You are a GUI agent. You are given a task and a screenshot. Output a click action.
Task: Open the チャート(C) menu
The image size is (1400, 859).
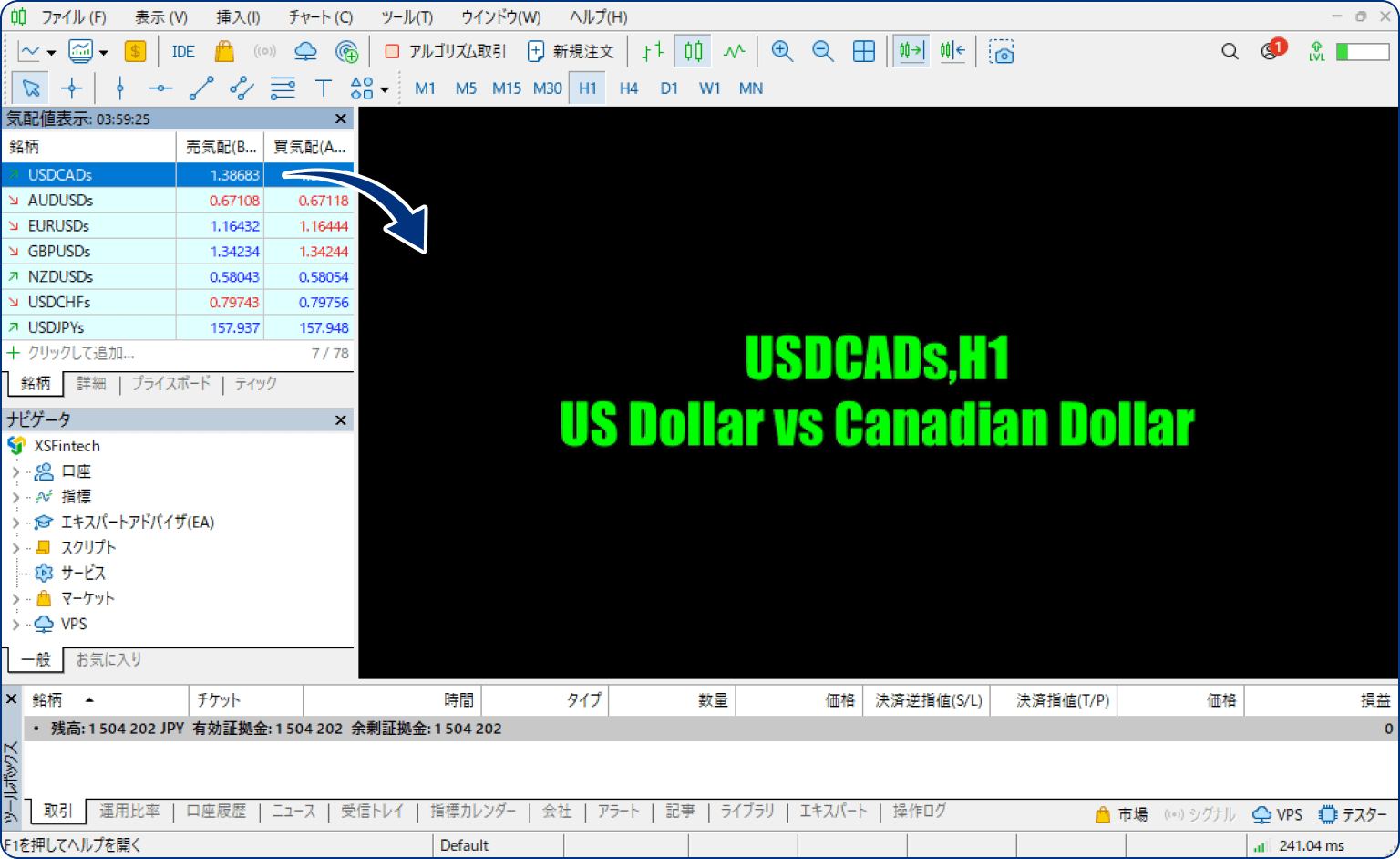[x=320, y=16]
